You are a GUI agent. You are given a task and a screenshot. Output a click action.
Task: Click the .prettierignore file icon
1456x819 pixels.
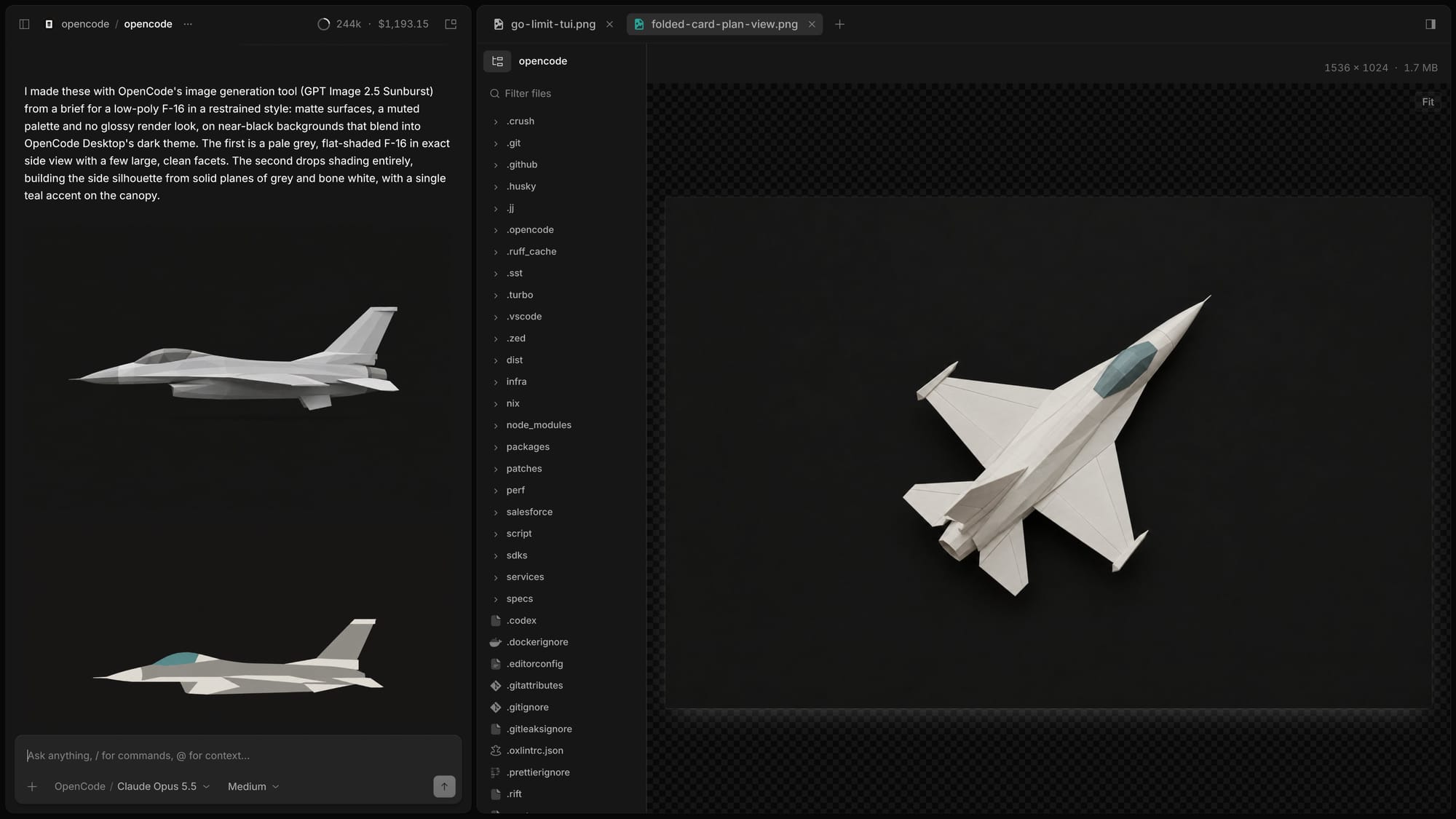[496, 772]
